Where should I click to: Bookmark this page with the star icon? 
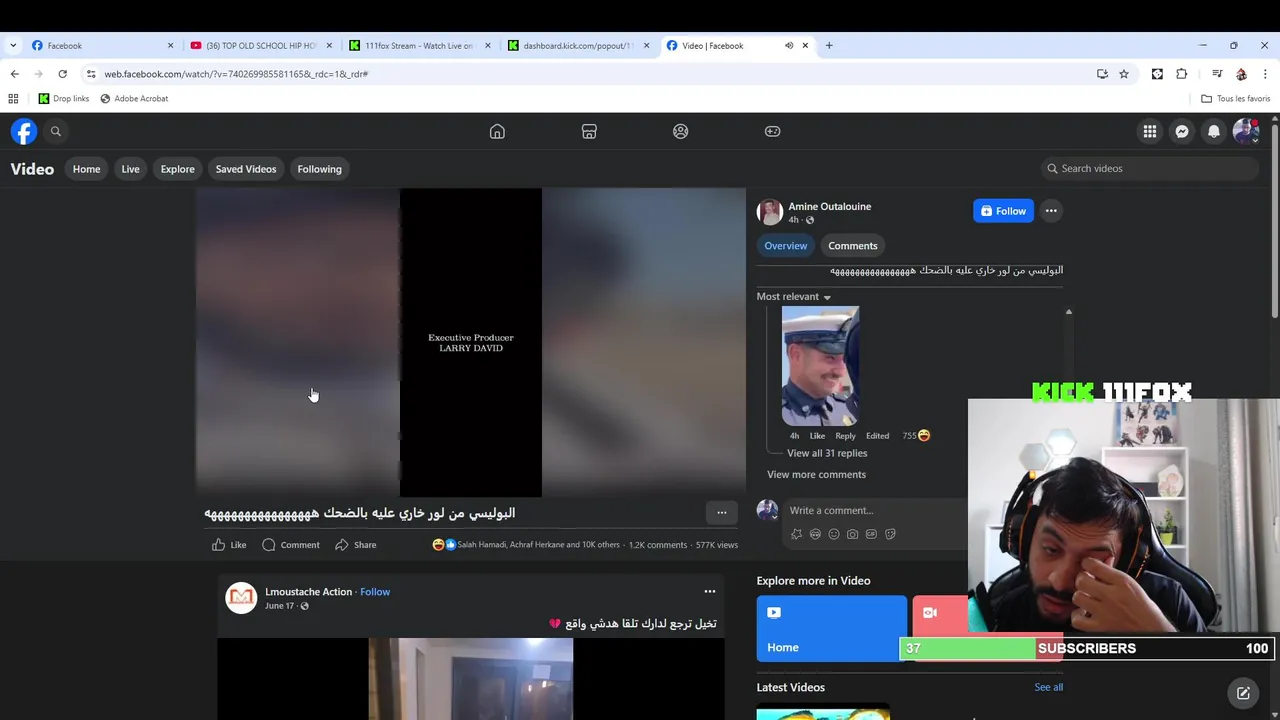tap(1124, 74)
